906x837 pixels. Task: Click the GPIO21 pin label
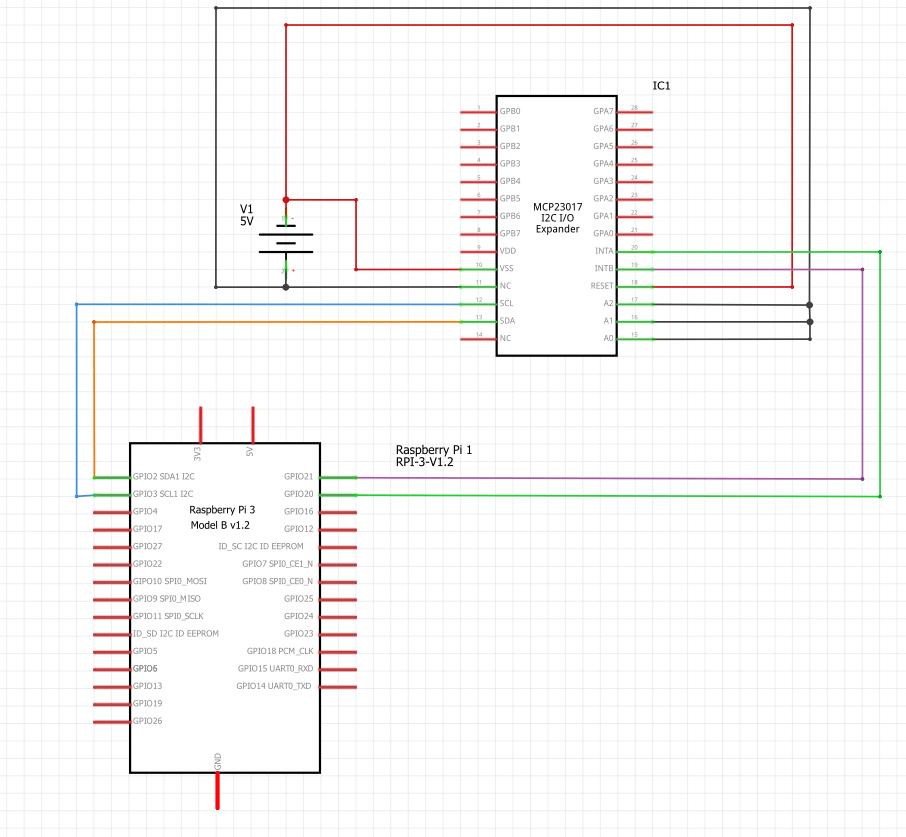pos(299,477)
